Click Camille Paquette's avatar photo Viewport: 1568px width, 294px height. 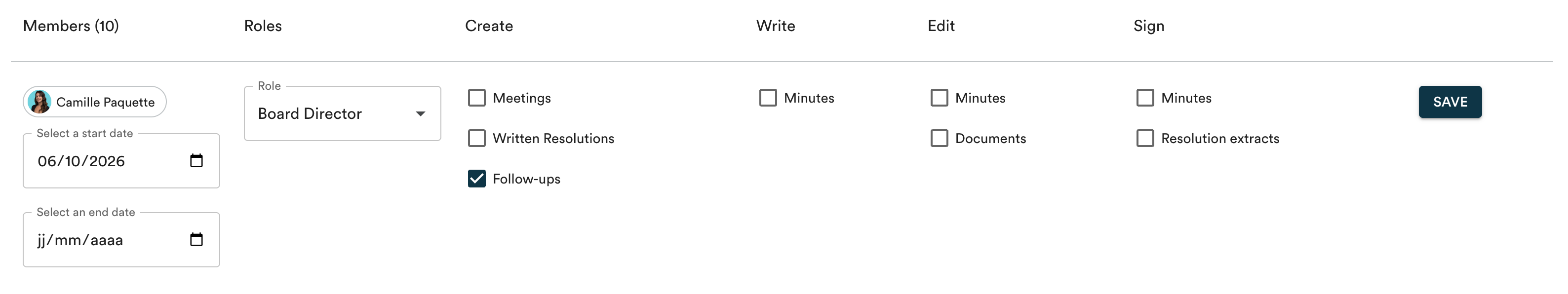39,102
